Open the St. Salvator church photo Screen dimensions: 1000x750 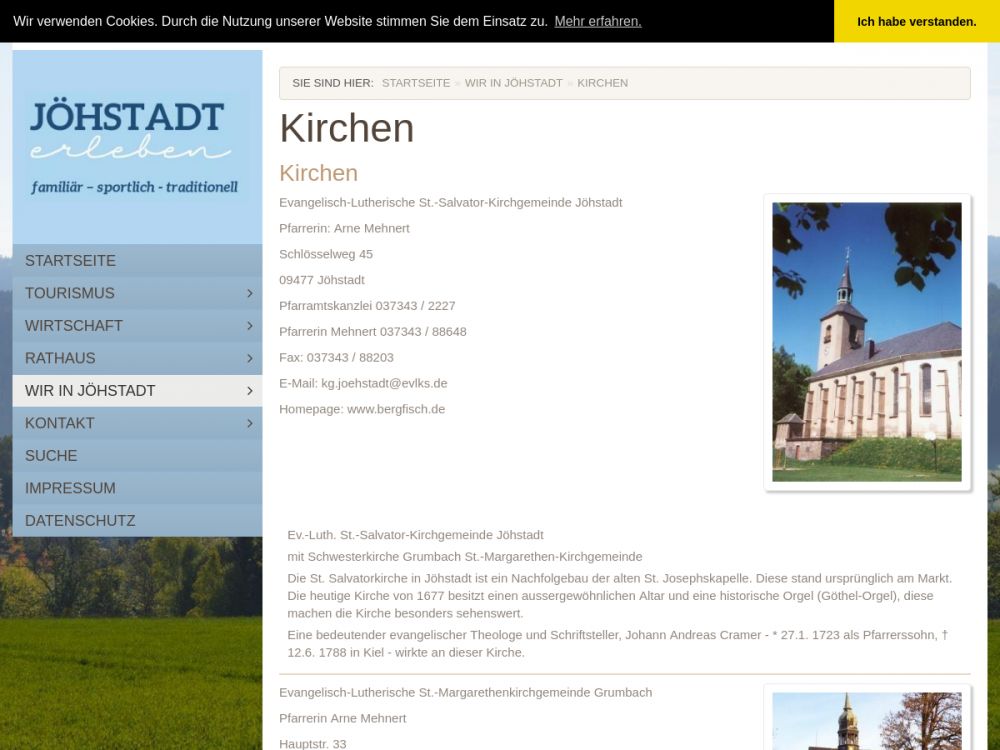(x=867, y=342)
